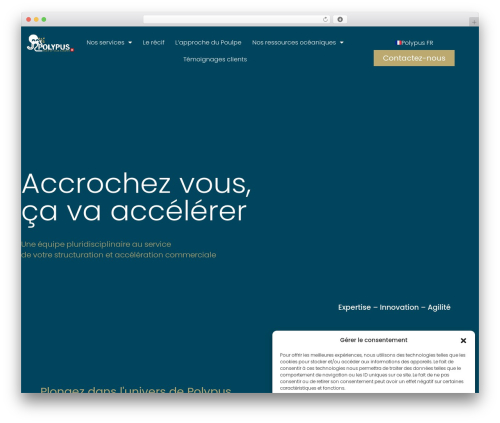The width and height of the screenshot is (500, 423).
Task: Click the Gérer le consentement dialog title
Action: coord(373,340)
